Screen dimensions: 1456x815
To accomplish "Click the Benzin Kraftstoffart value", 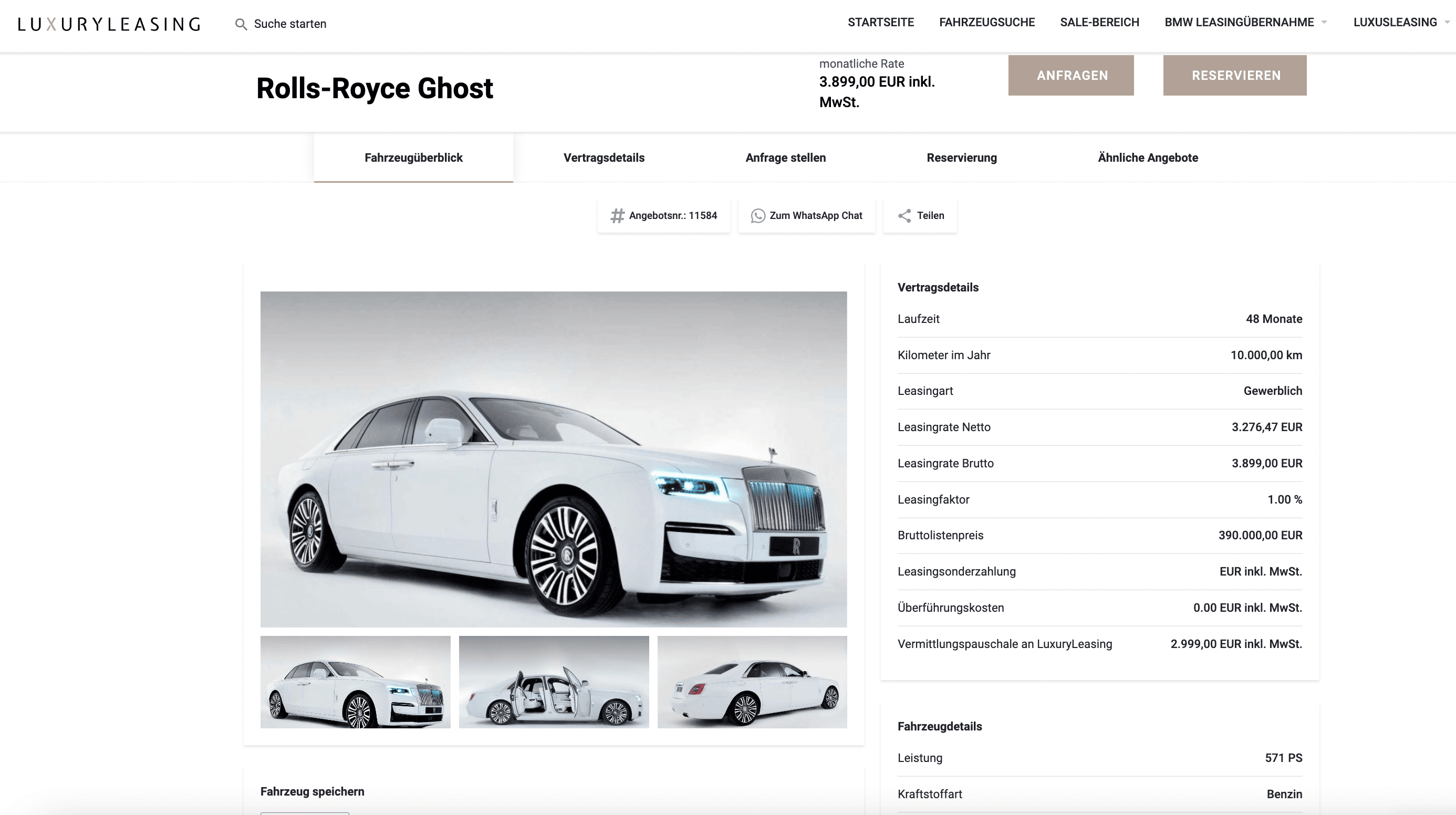I will pyautogui.click(x=1284, y=793).
